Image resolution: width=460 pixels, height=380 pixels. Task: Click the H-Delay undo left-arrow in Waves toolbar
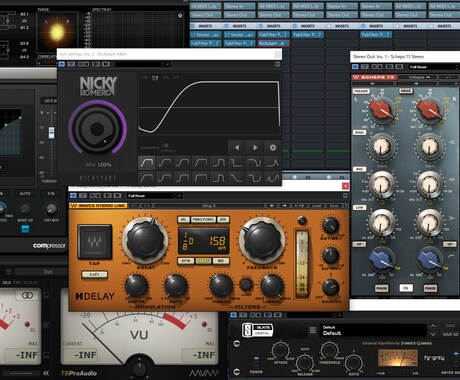(x=272, y=206)
